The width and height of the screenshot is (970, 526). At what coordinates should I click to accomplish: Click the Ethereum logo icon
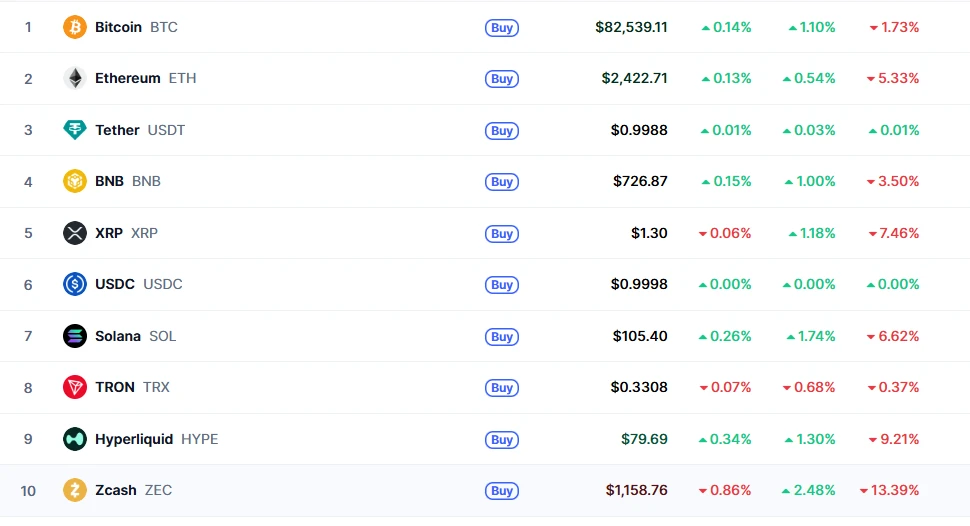point(75,79)
